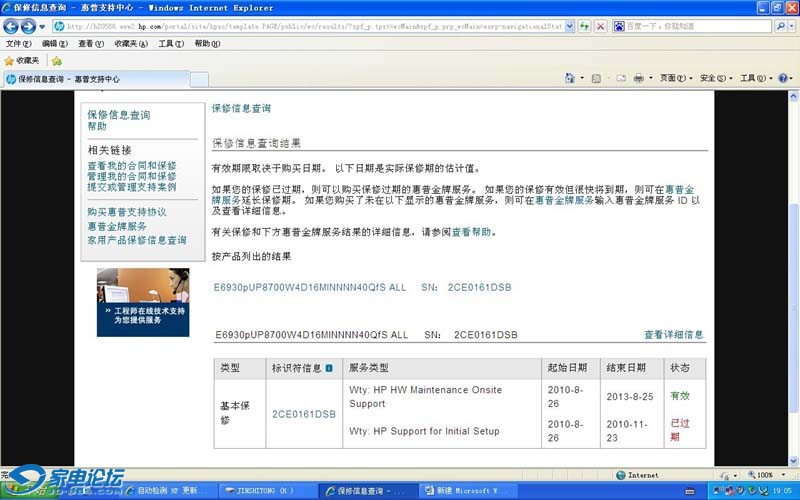The image size is (800, 500).
Task: Open the 帮助(H) menu
Action: pyautogui.click(x=207, y=44)
